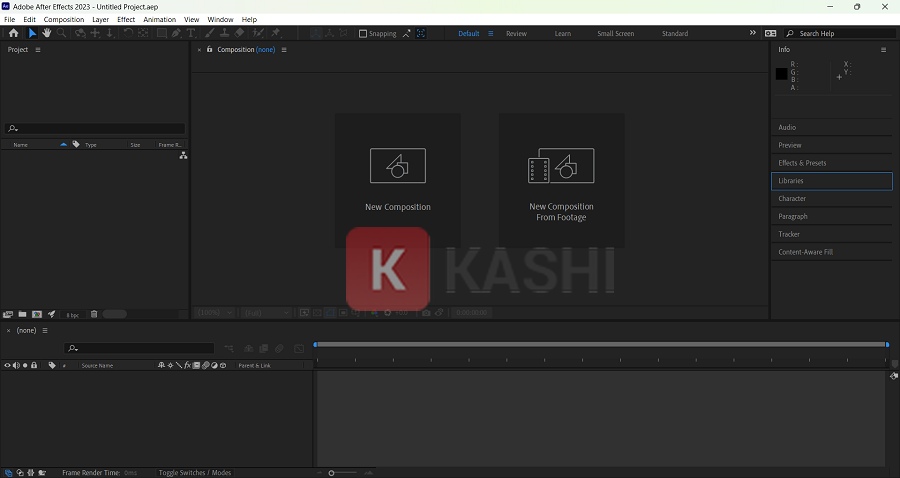Click the rocket project settings icon
Screen dimensions: 900x478
click(x=52, y=314)
